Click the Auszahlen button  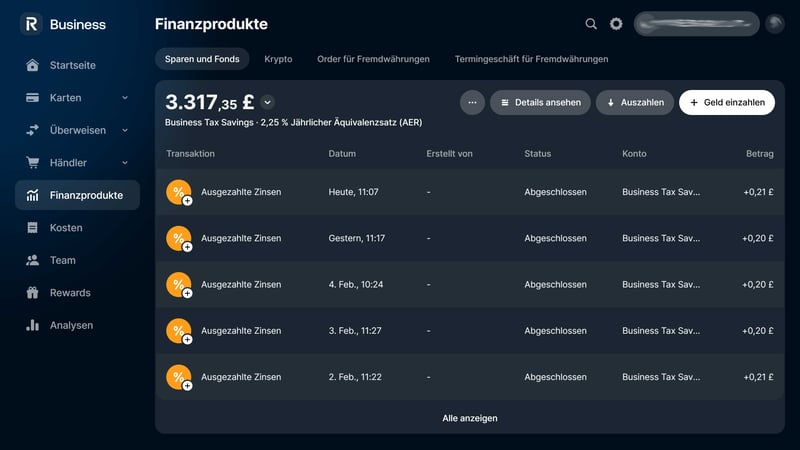[634, 102]
